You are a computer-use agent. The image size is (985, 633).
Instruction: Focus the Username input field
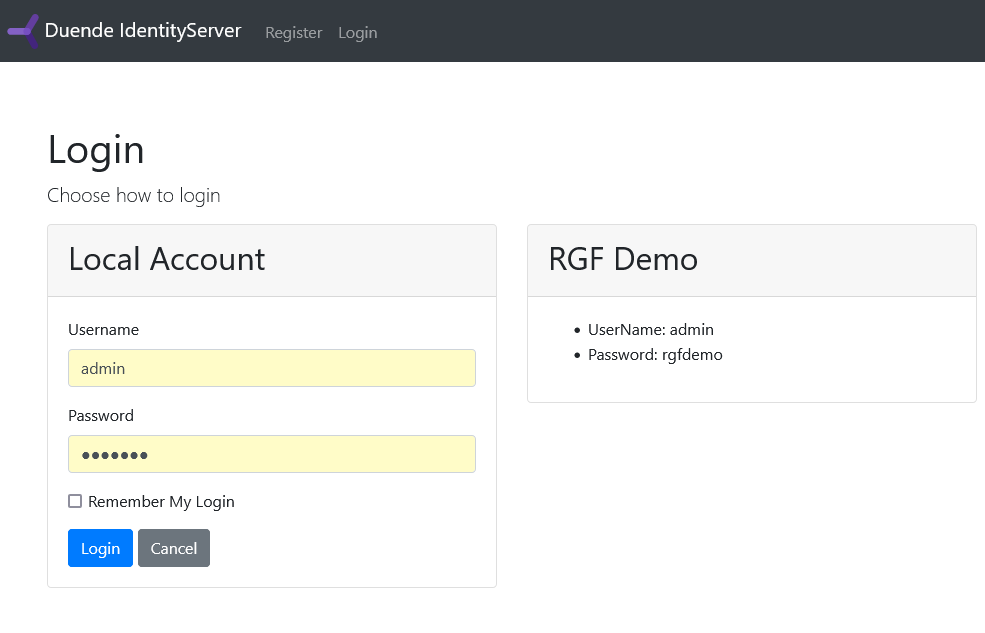pos(271,368)
